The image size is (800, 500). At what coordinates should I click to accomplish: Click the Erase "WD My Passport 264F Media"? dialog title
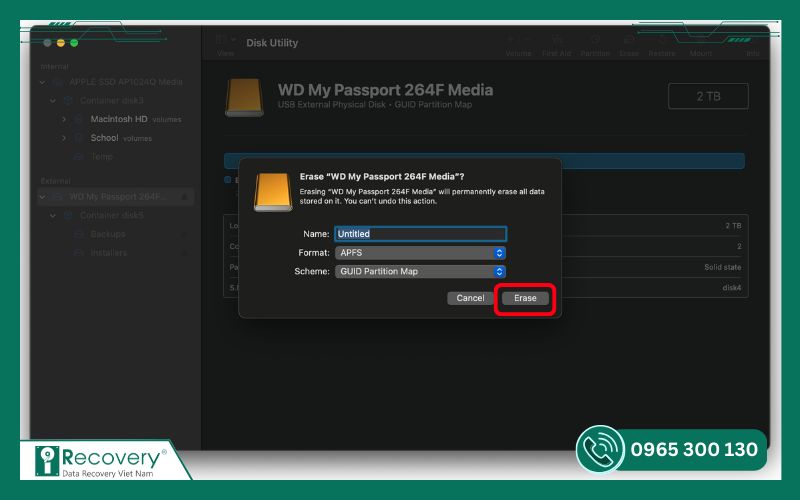click(x=382, y=177)
